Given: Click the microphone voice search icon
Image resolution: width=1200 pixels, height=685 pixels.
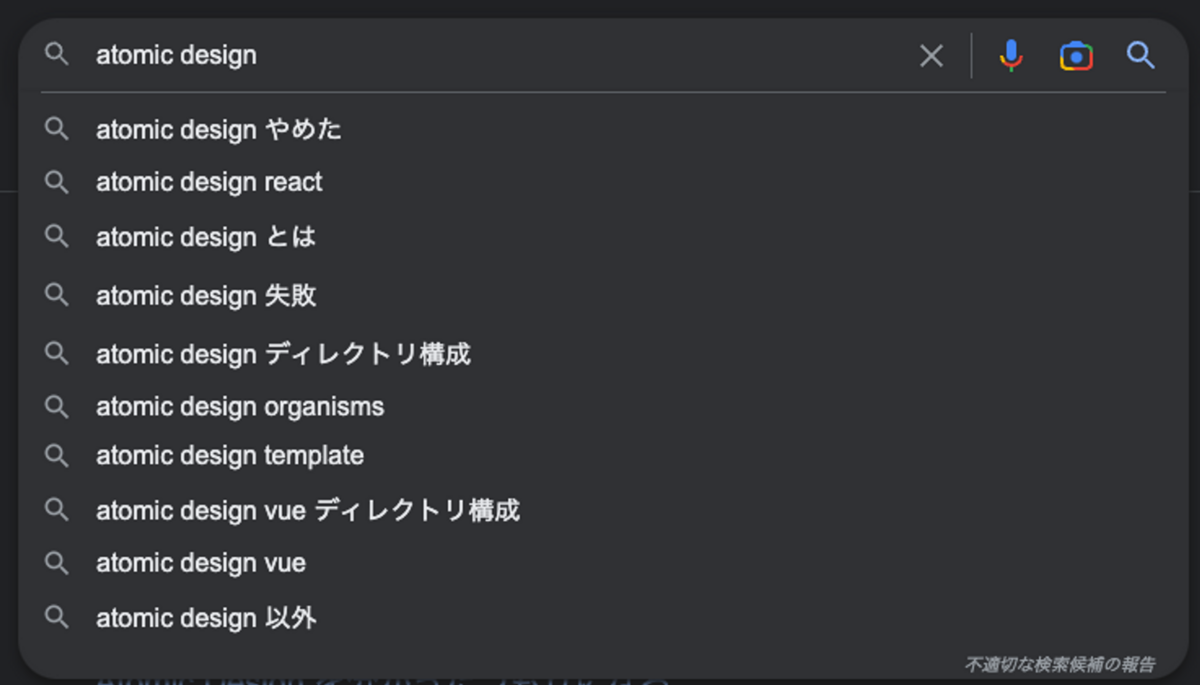Looking at the screenshot, I should pyautogui.click(x=1011, y=55).
